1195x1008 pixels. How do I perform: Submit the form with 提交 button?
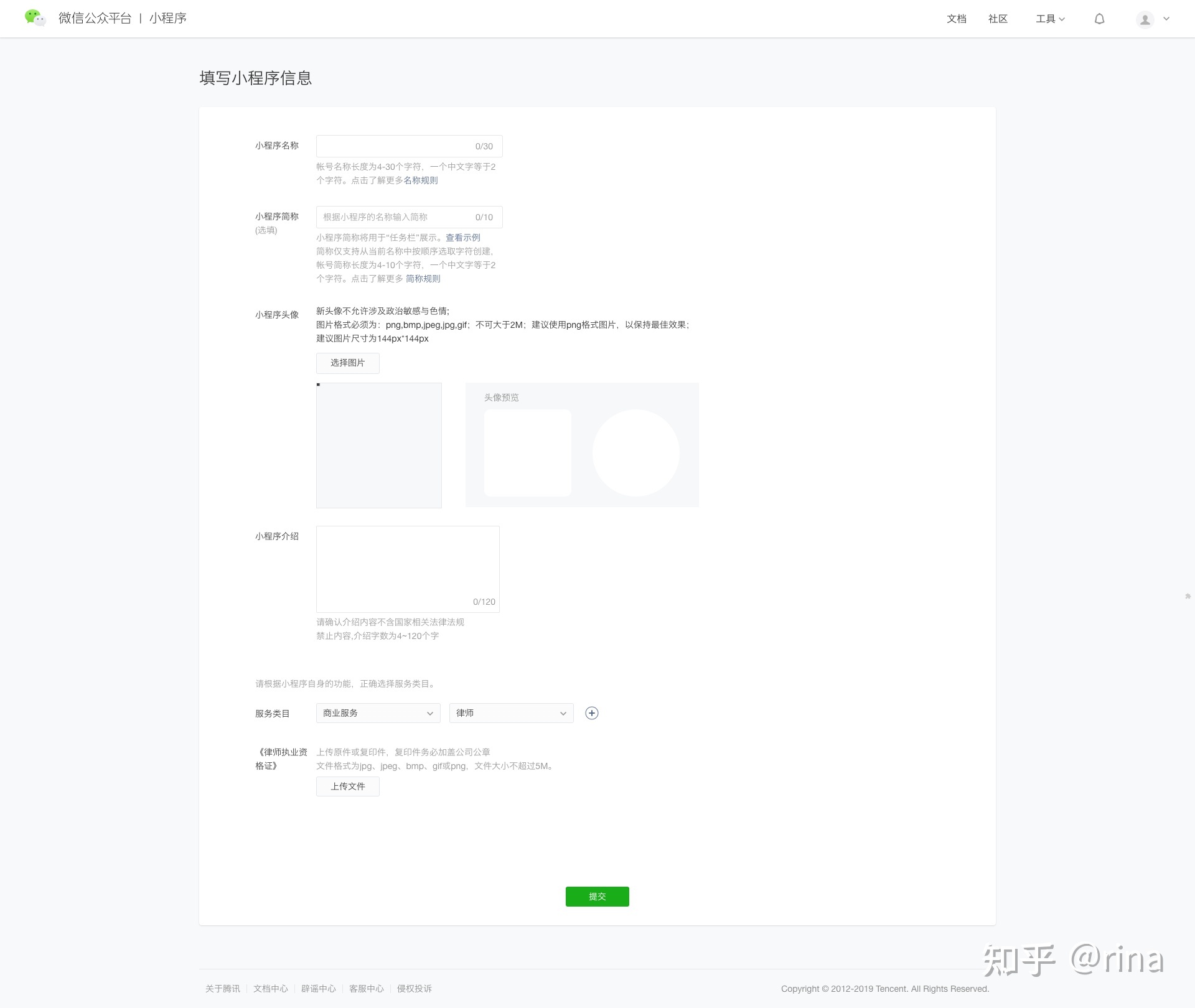(597, 897)
